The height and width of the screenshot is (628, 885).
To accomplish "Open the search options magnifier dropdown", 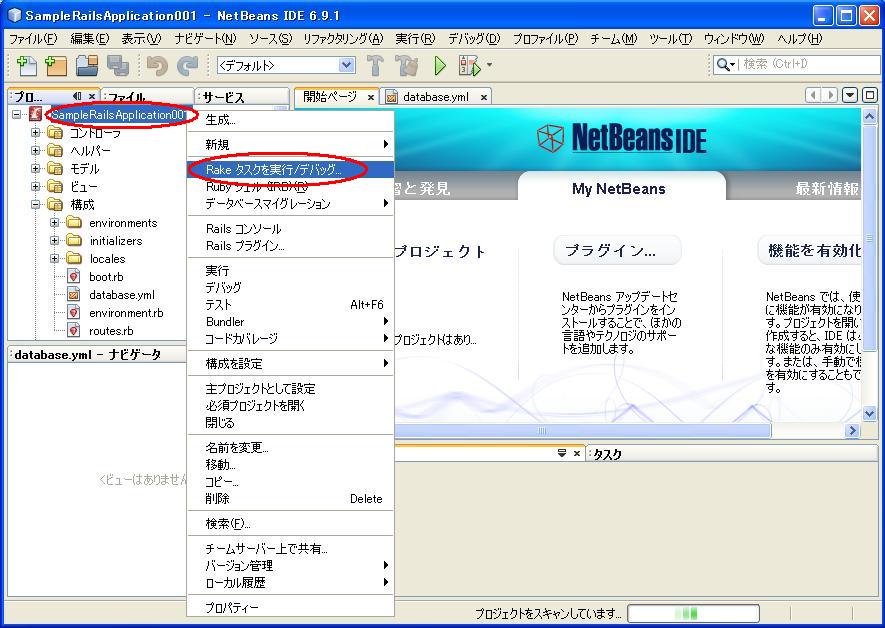I will pyautogui.click(x=725, y=65).
